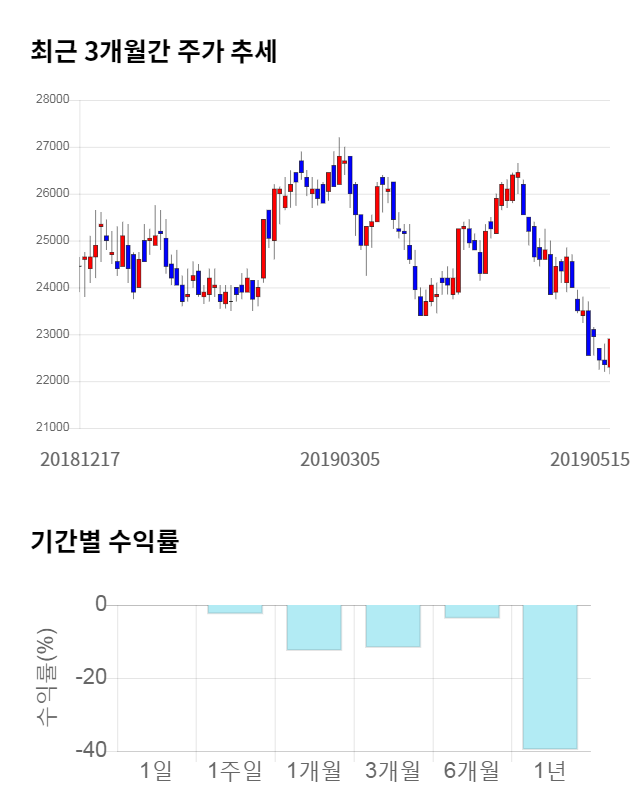Click the '최근 3개월간 주가 추세' chart title

pyautogui.click(x=154, y=51)
